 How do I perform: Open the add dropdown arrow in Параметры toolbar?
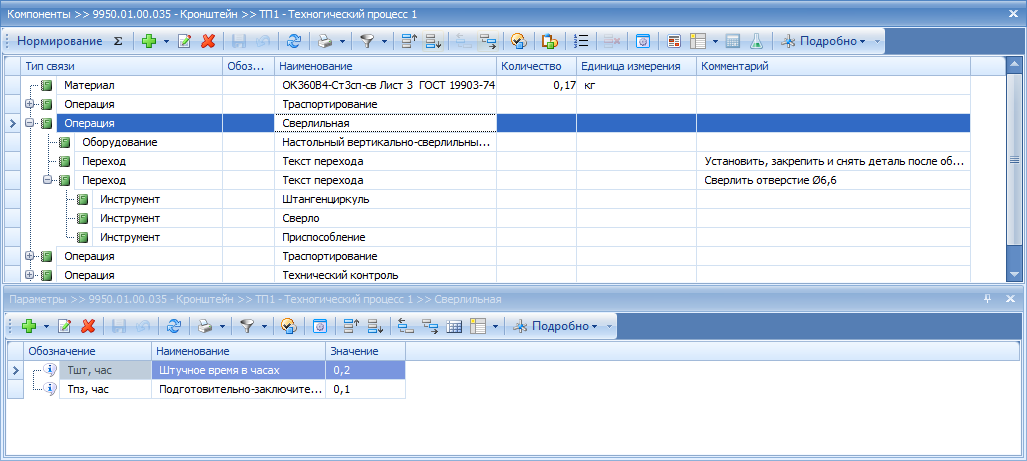pos(46,325)
